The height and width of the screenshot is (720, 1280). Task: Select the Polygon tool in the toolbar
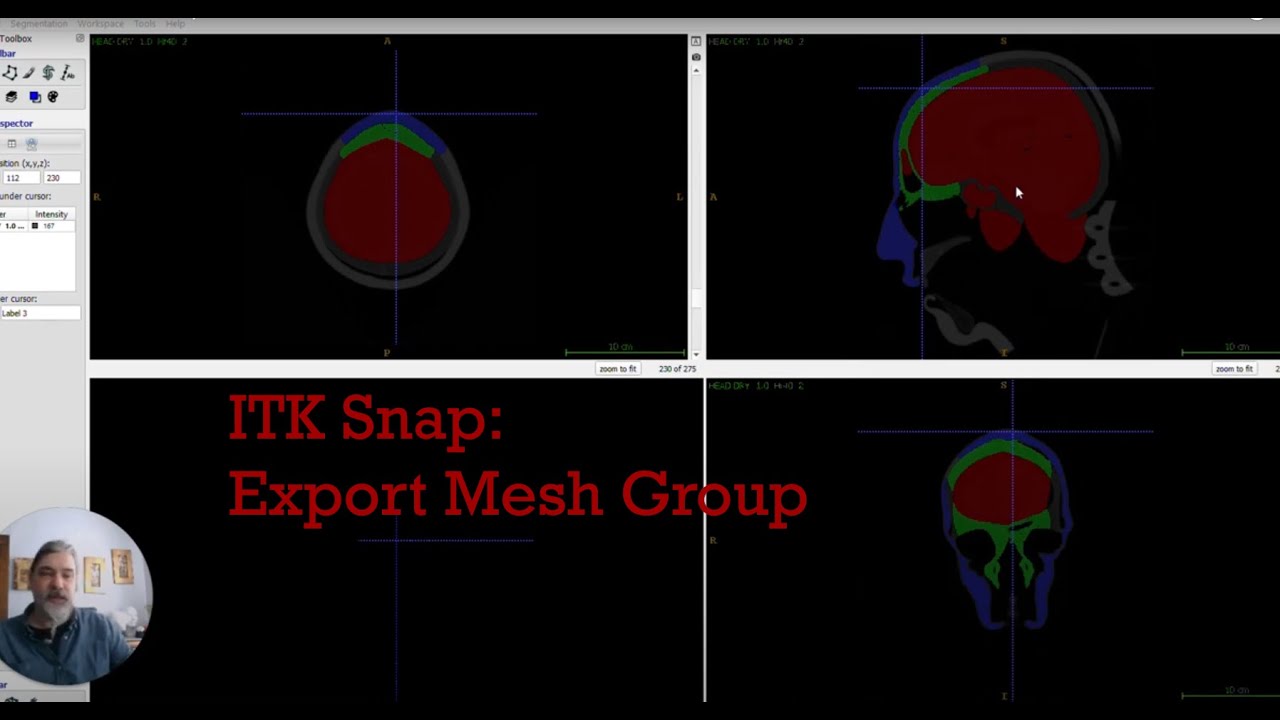10,73
